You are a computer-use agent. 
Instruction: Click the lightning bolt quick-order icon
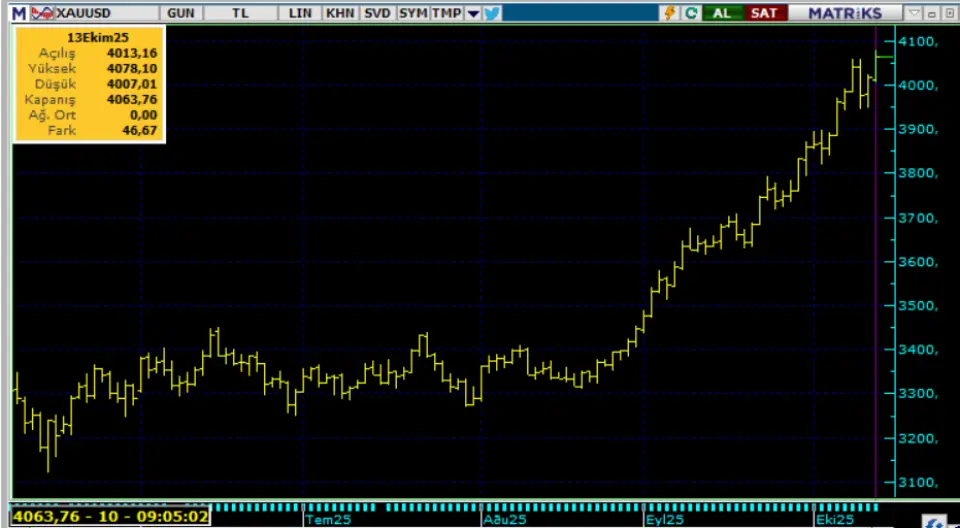pos(670,13)
